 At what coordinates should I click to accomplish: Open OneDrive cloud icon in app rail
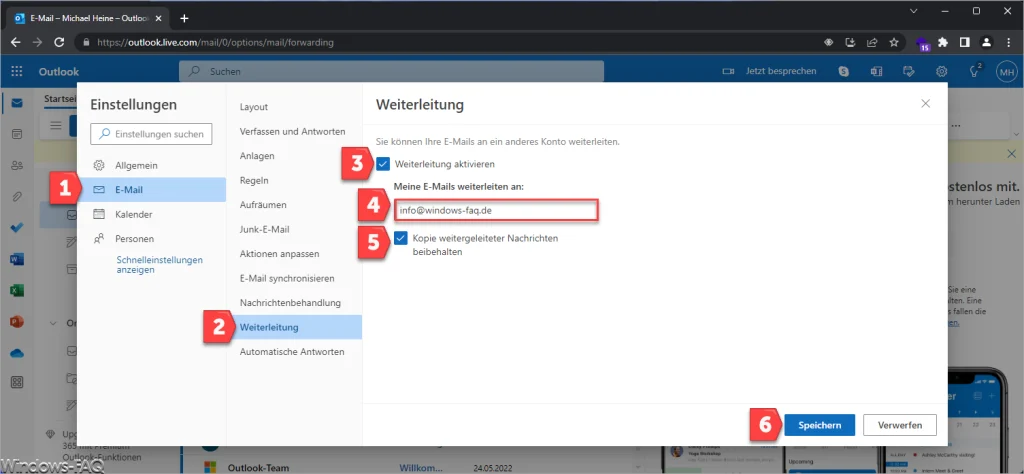(17, 353)
